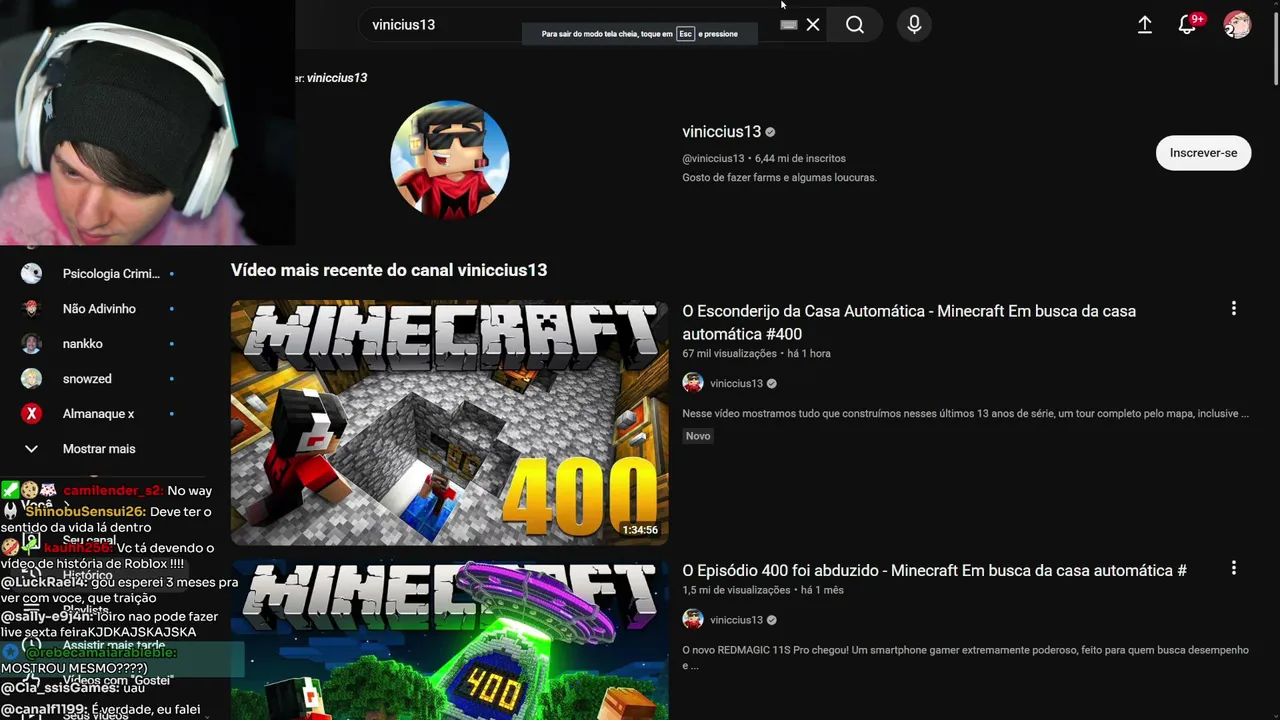Open 'O Esconderijo da Casa Automática' video title
The image size is (1280, 720).
coord(909,322)
